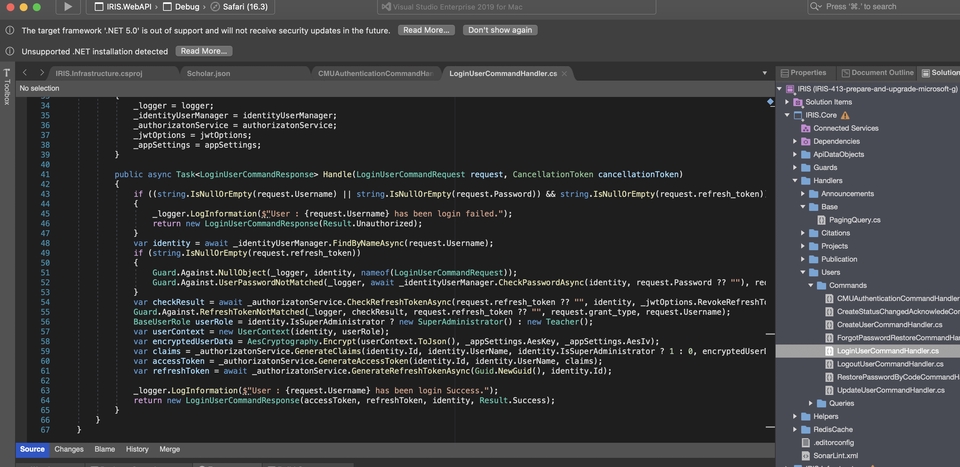
Task: Click the No selection breadcrumb
Action: coord(39,88)
